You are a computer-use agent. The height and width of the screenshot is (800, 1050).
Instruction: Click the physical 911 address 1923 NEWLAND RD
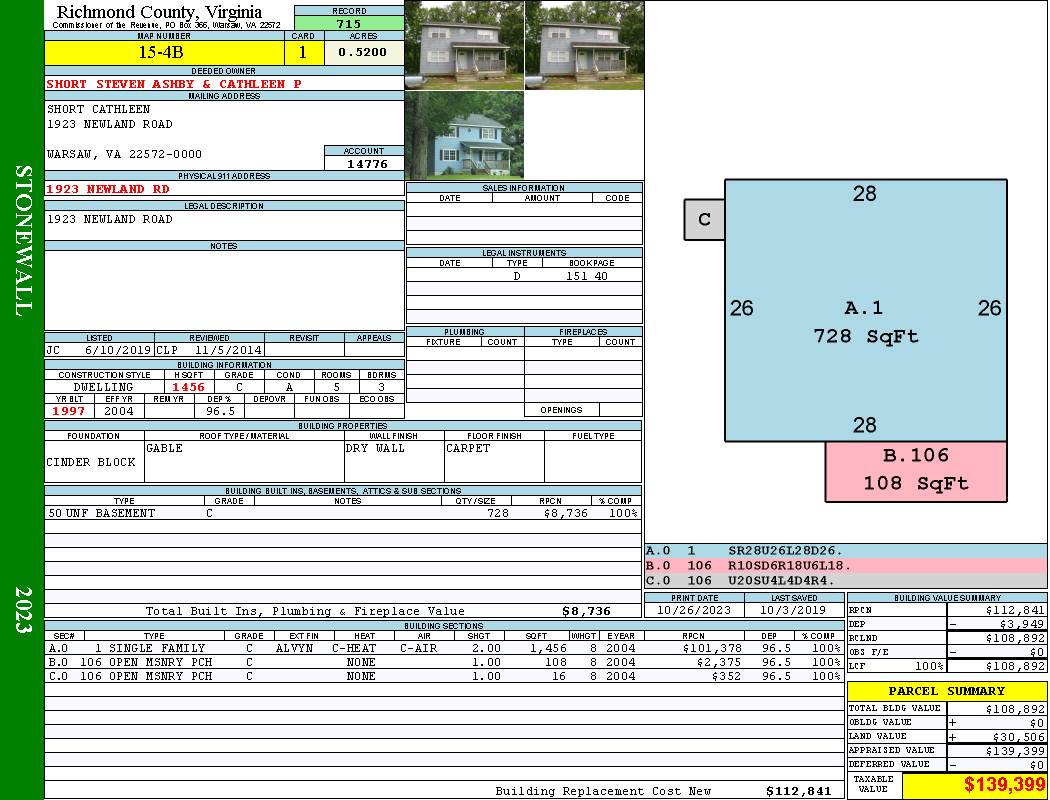[108, 188]
